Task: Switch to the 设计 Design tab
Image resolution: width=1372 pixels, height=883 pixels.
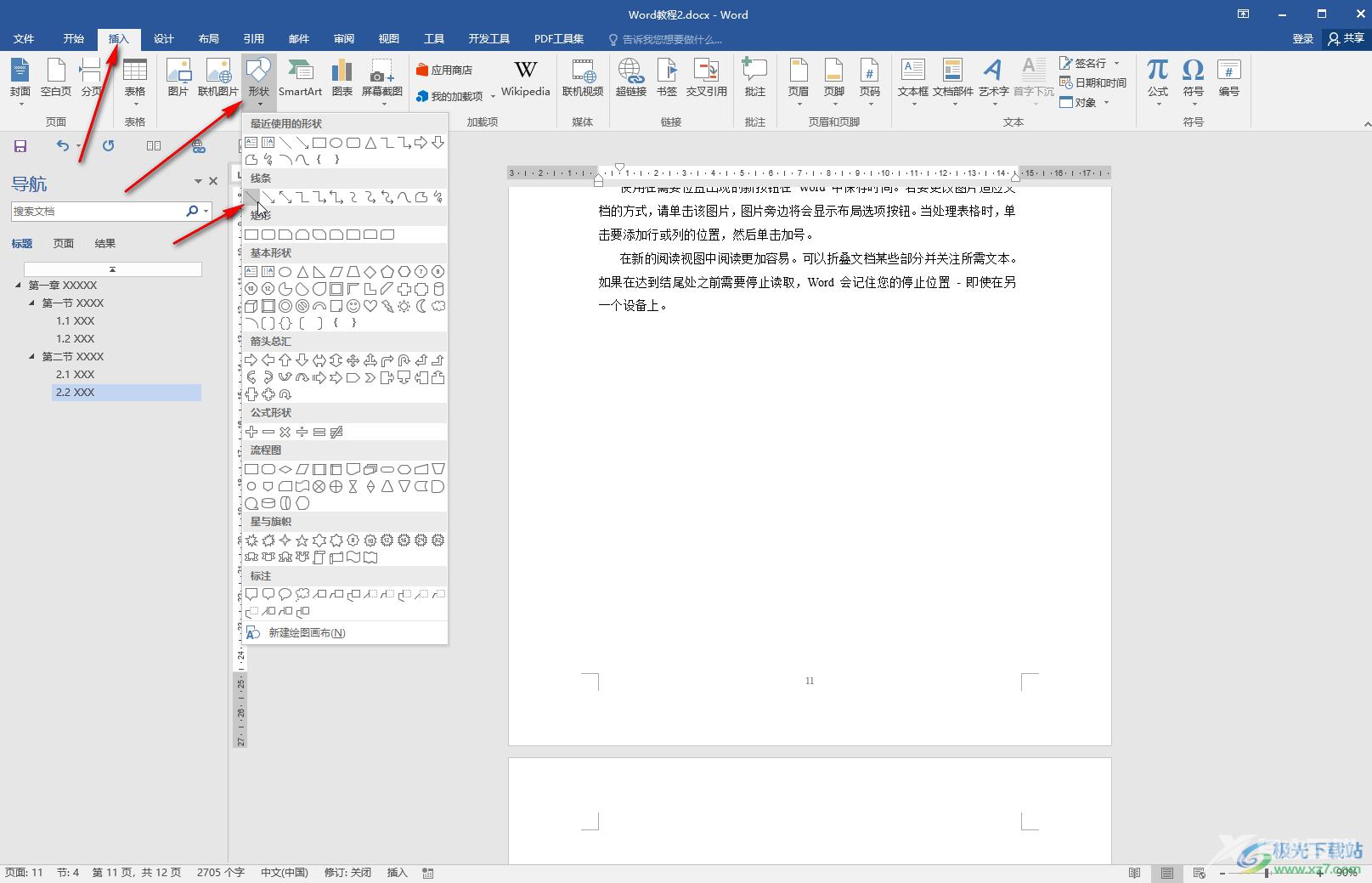Action: (x=164, y=38)
